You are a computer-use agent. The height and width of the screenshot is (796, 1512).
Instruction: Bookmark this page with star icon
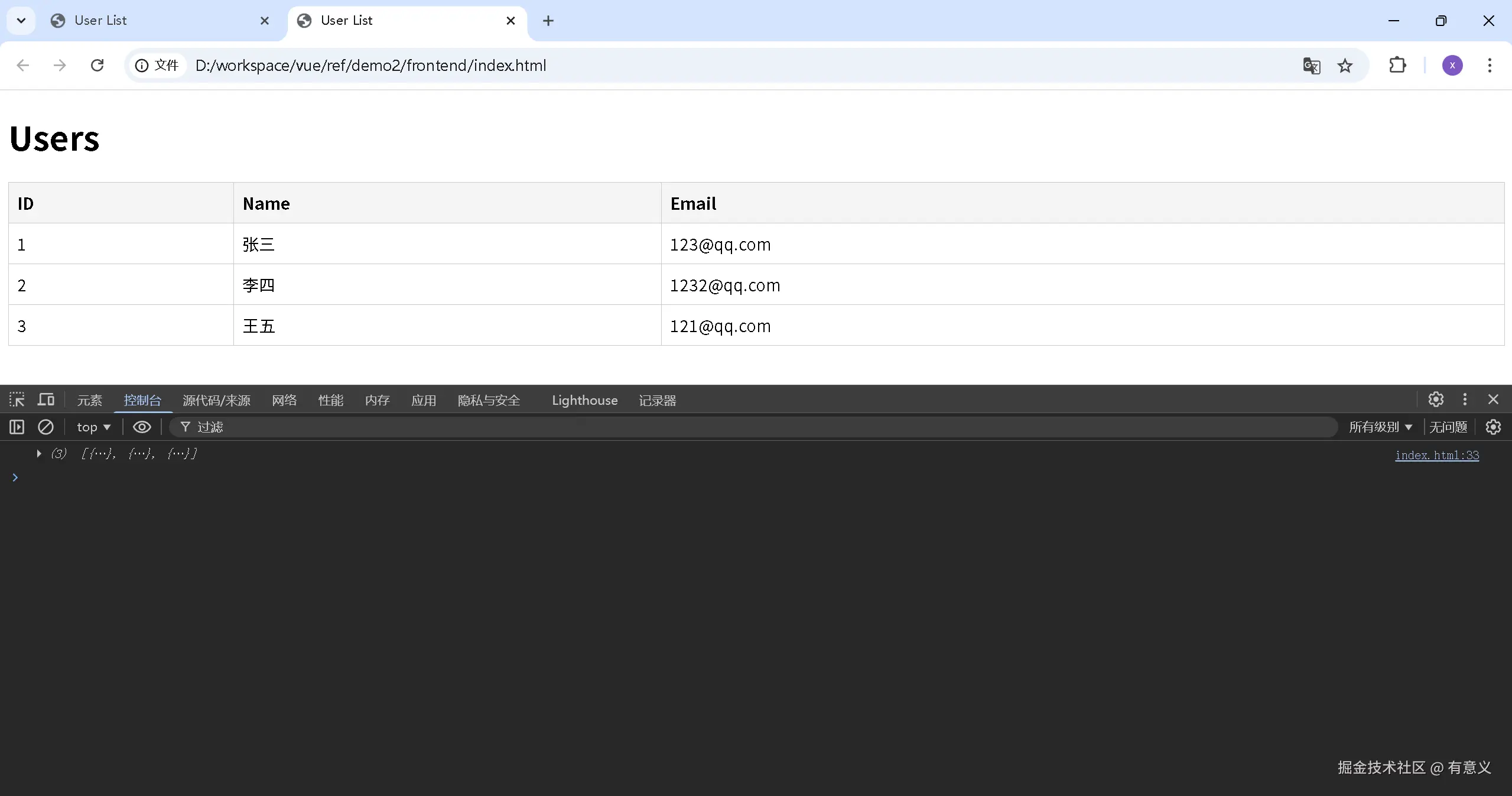click(1345, 66)
